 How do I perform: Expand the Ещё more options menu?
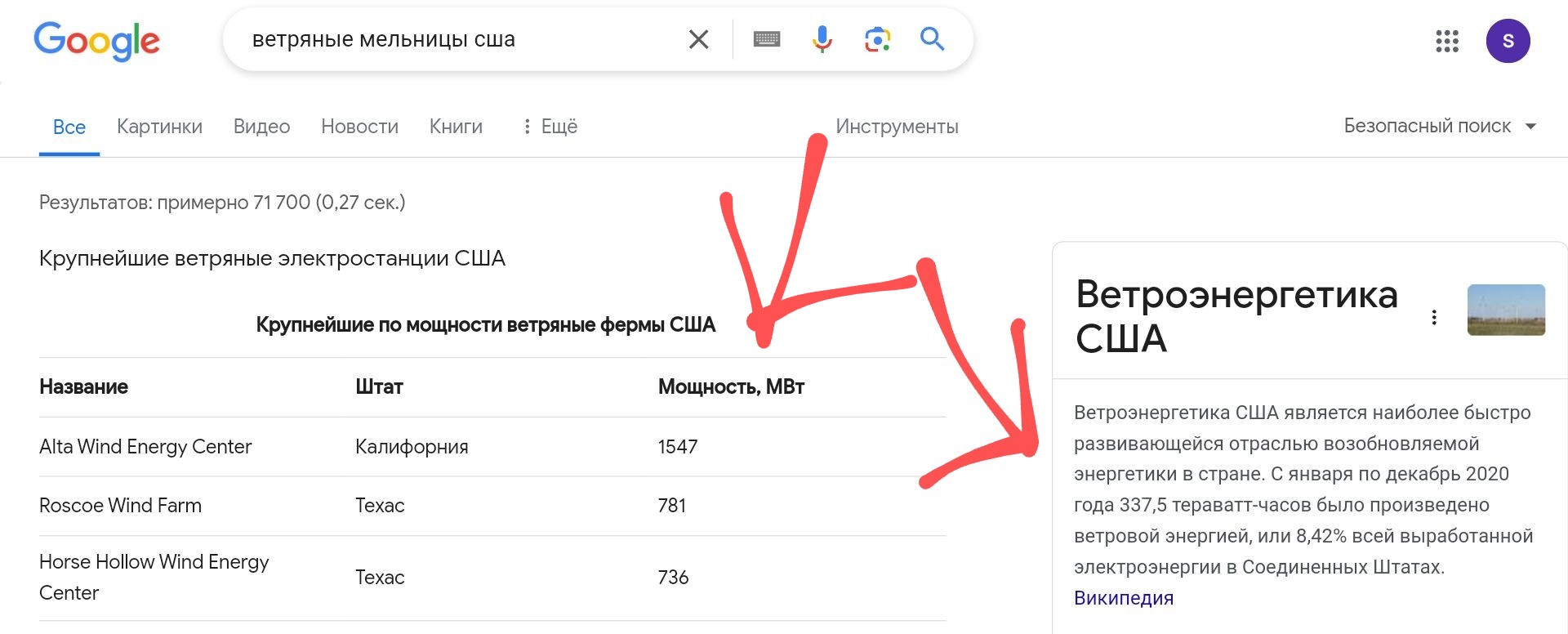(550, 127)
